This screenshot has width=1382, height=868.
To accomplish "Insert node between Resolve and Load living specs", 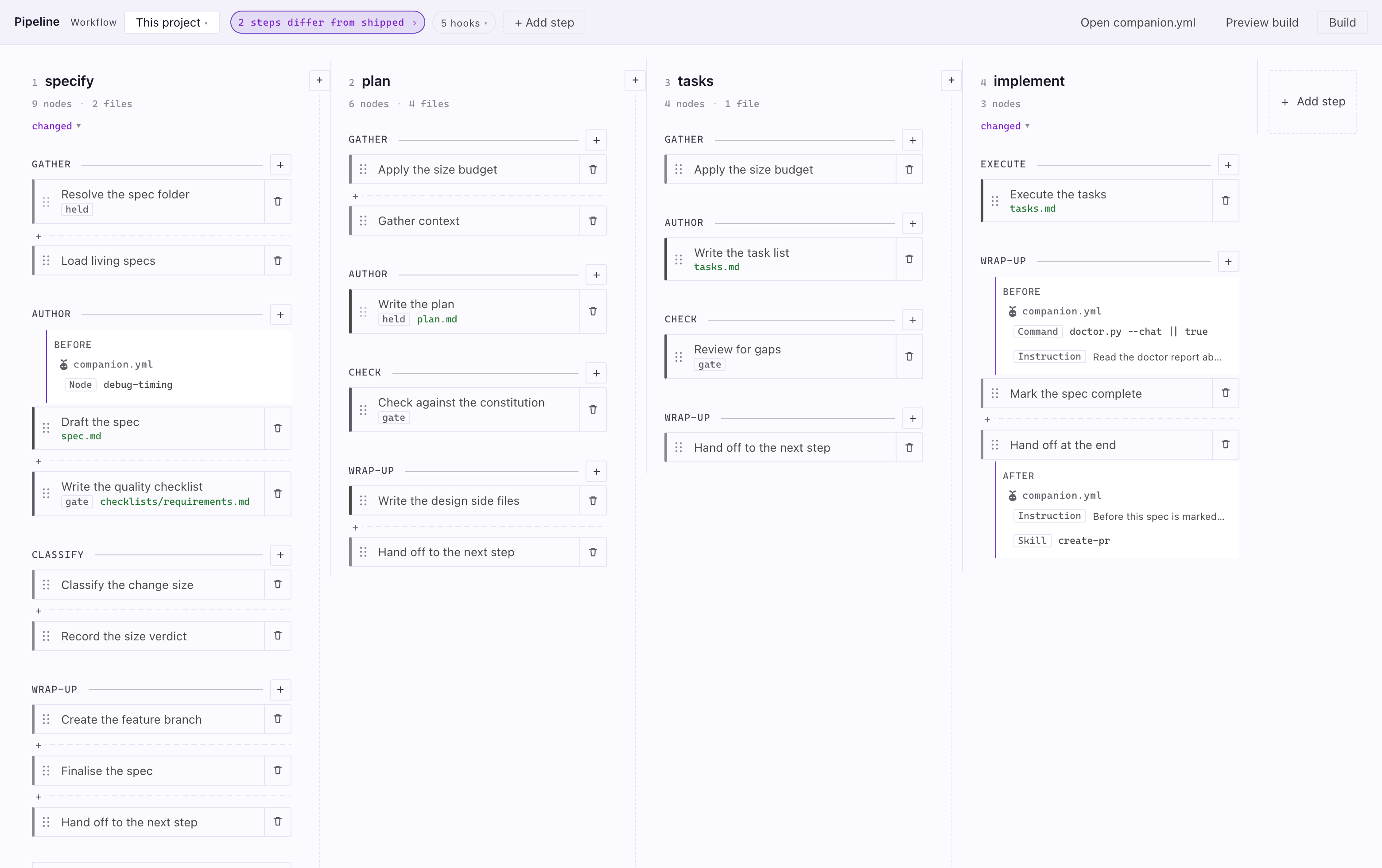I will [x=39, y=236].
